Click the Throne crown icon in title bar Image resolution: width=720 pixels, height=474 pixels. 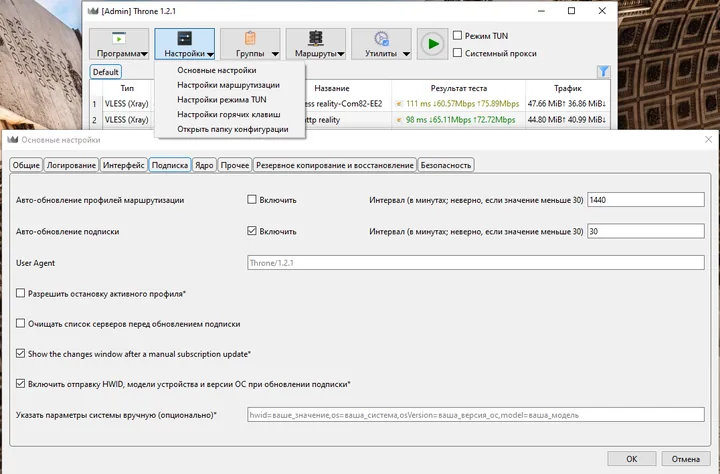tap(93, 11)
